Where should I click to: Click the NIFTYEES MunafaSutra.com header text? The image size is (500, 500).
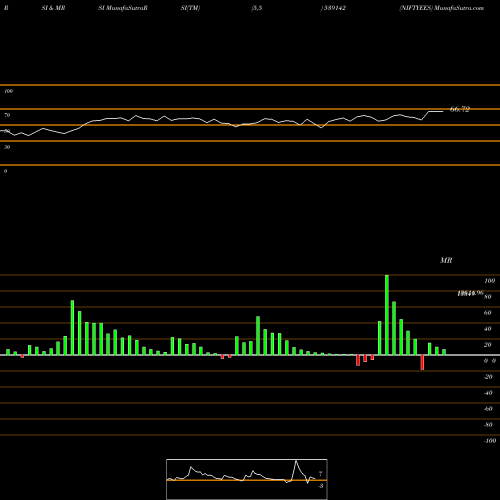pos(441,8)
